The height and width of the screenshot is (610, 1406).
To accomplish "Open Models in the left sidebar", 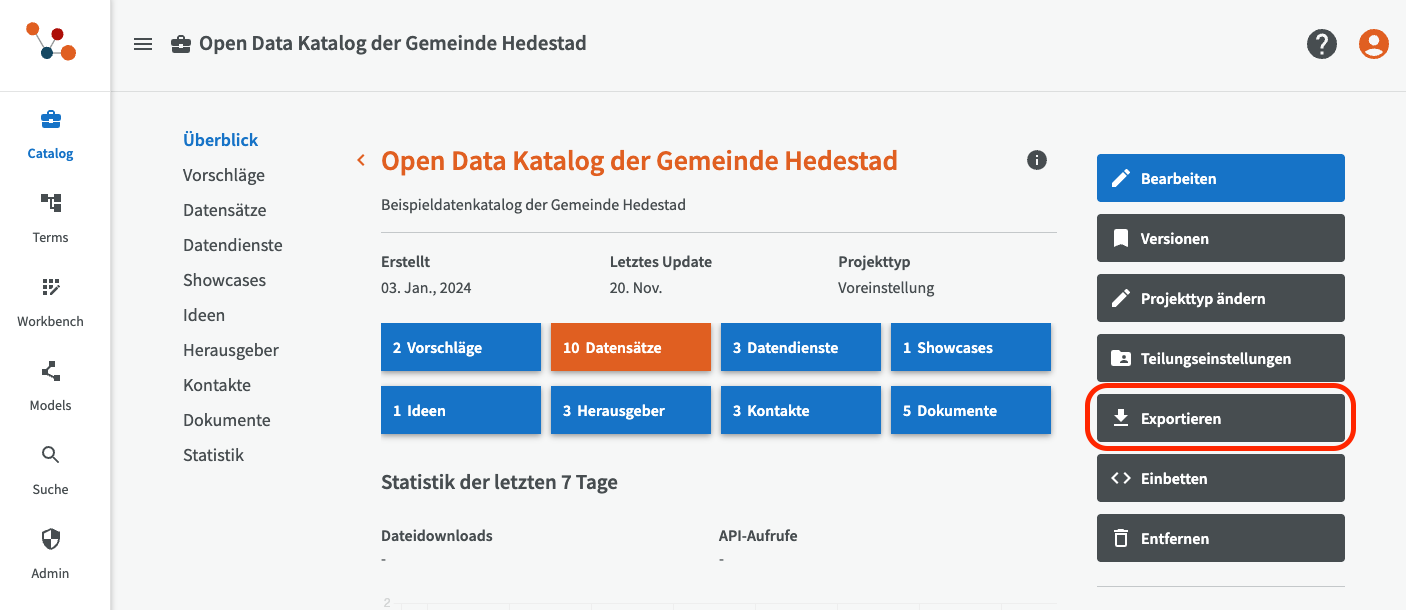I will tap(50, 372).
